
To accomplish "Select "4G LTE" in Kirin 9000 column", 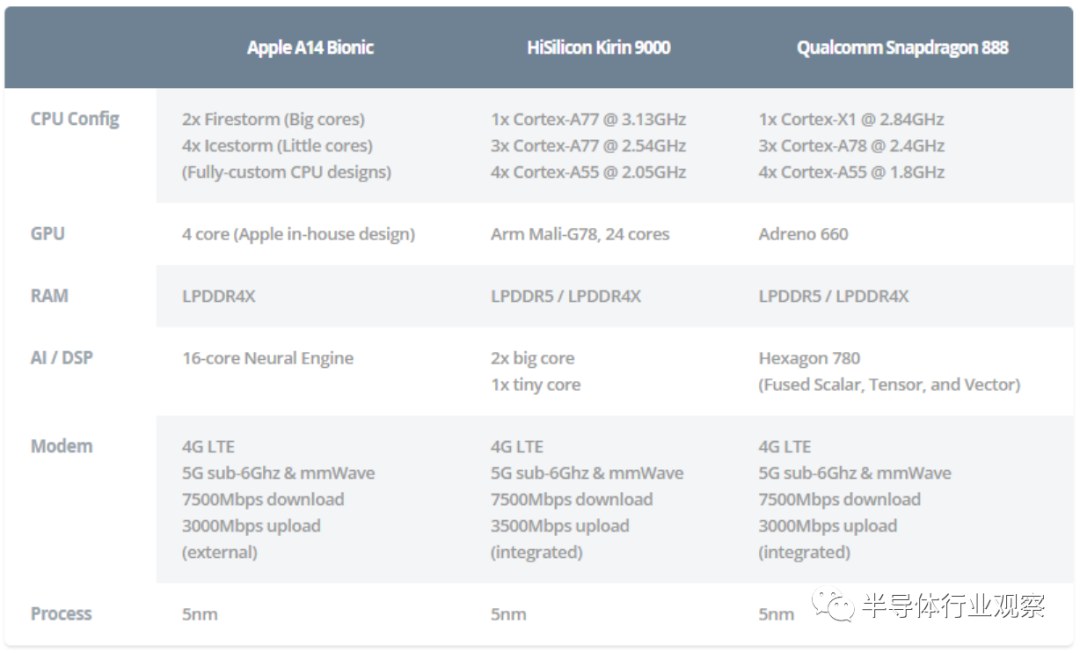I will 517,447.
